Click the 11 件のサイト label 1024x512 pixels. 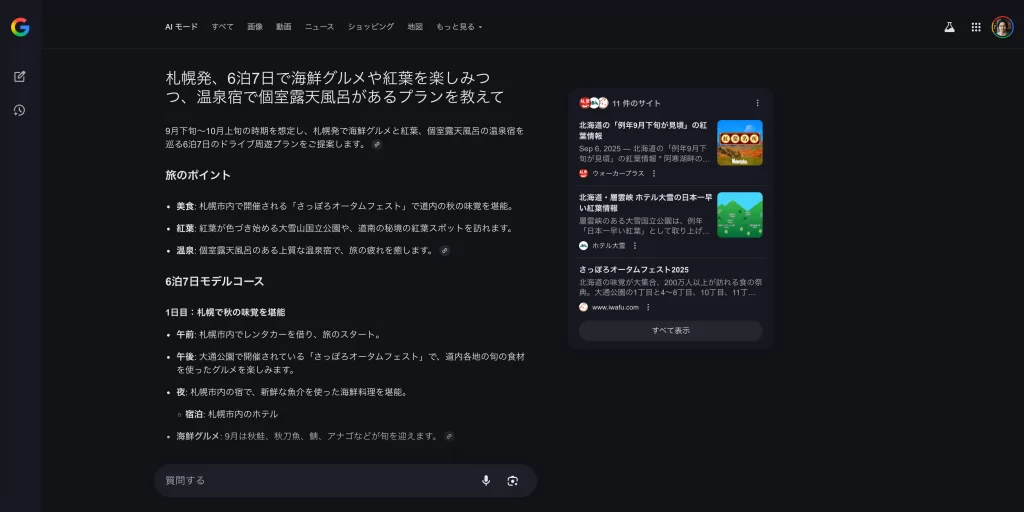coord(636,103)
